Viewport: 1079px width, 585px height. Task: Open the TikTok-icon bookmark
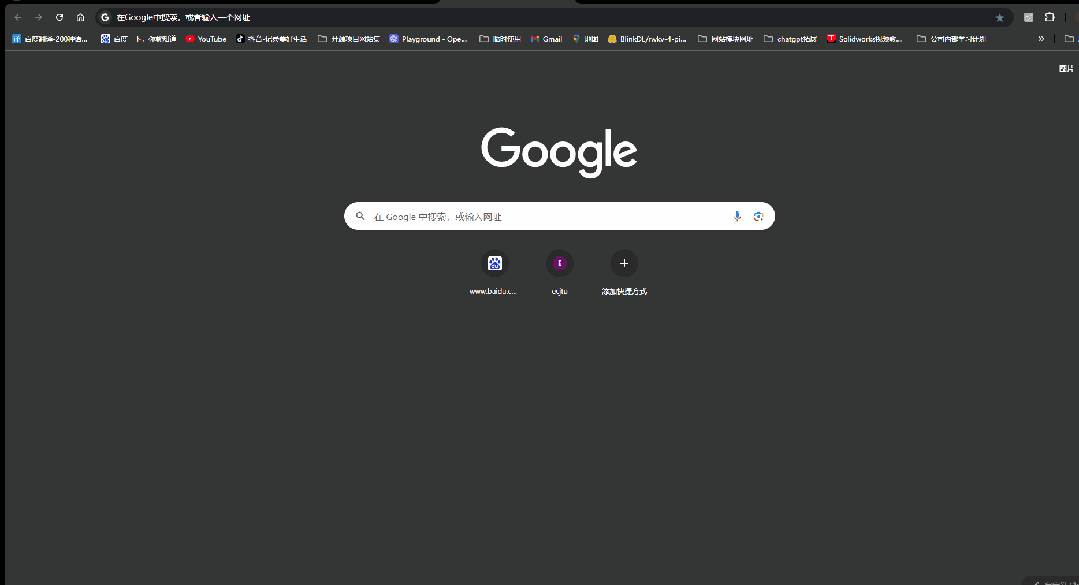coord(271,39)
